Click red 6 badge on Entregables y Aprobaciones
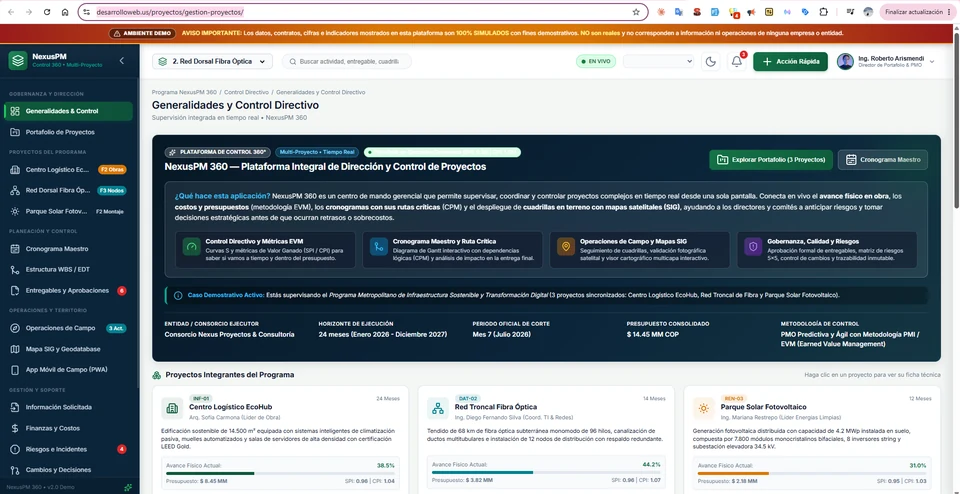This screenshot has height=494, width=960. [121, 290]
